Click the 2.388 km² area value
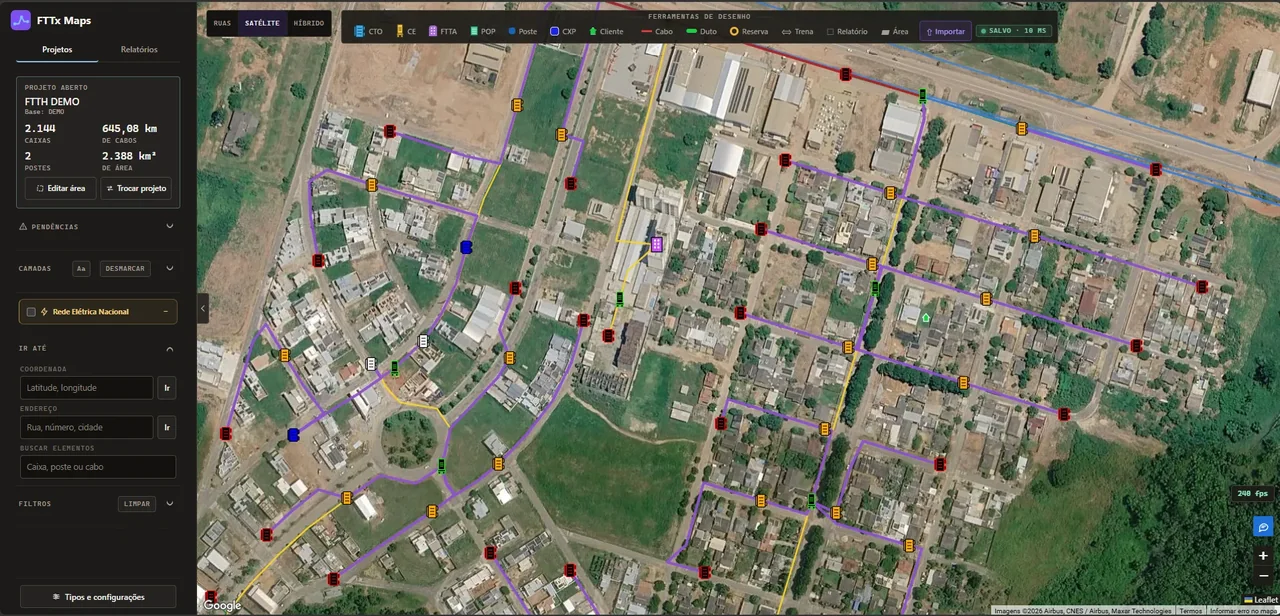 pyautogui.click(x=128, y=156)
